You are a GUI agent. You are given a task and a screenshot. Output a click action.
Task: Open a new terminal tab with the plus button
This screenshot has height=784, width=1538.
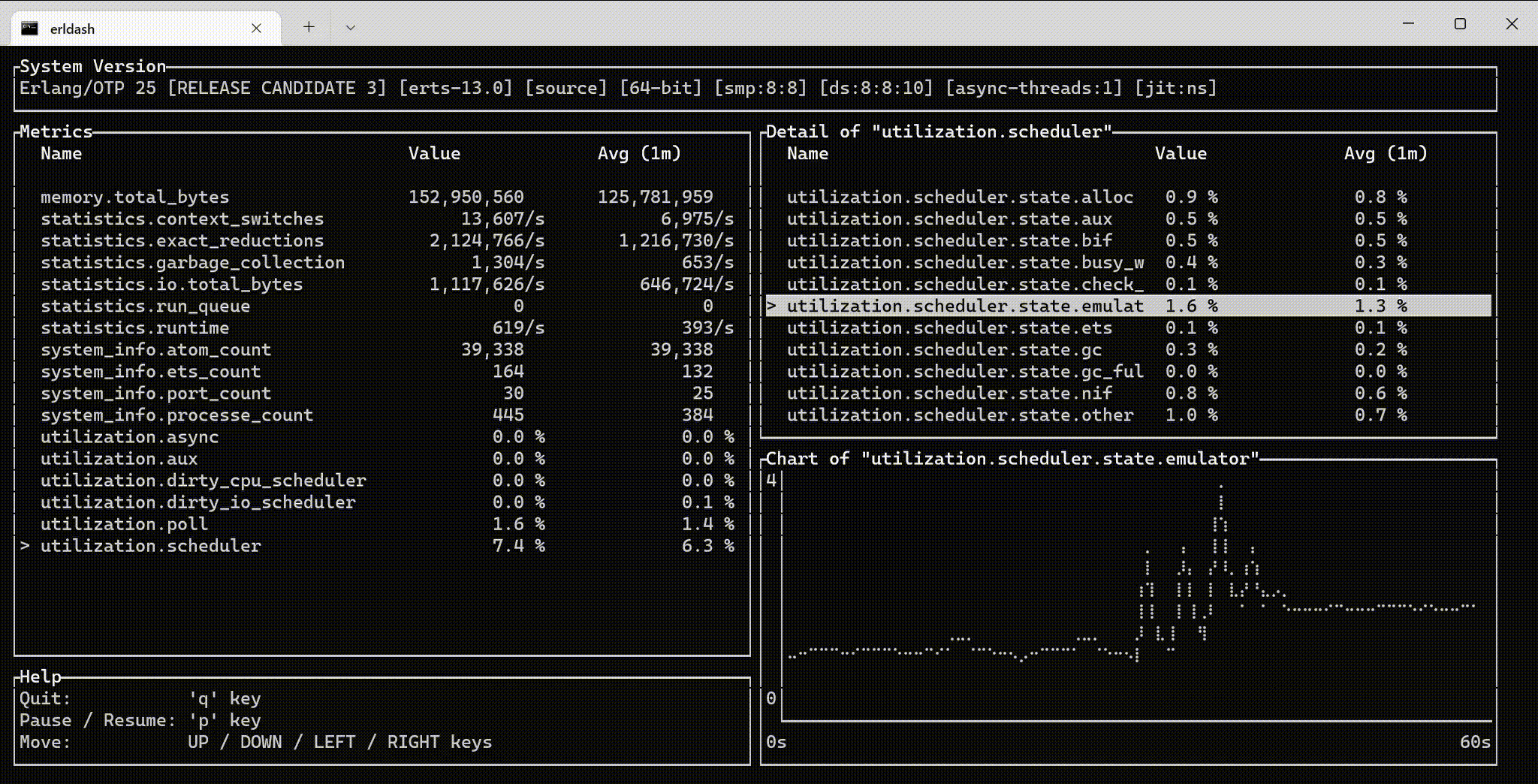309,27
